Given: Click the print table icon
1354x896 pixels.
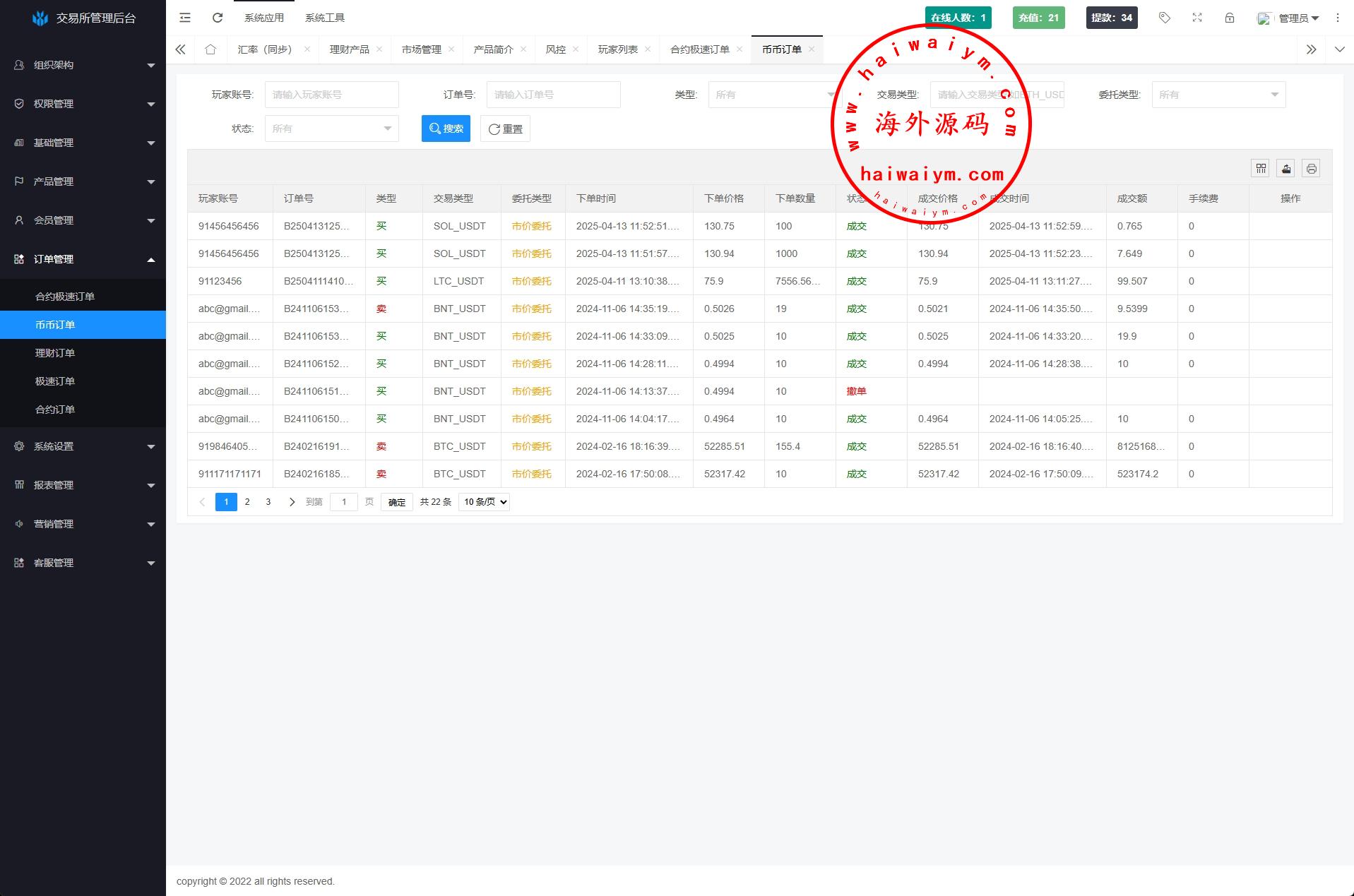Looking at the screenshot, I should tap(1311, 168).
